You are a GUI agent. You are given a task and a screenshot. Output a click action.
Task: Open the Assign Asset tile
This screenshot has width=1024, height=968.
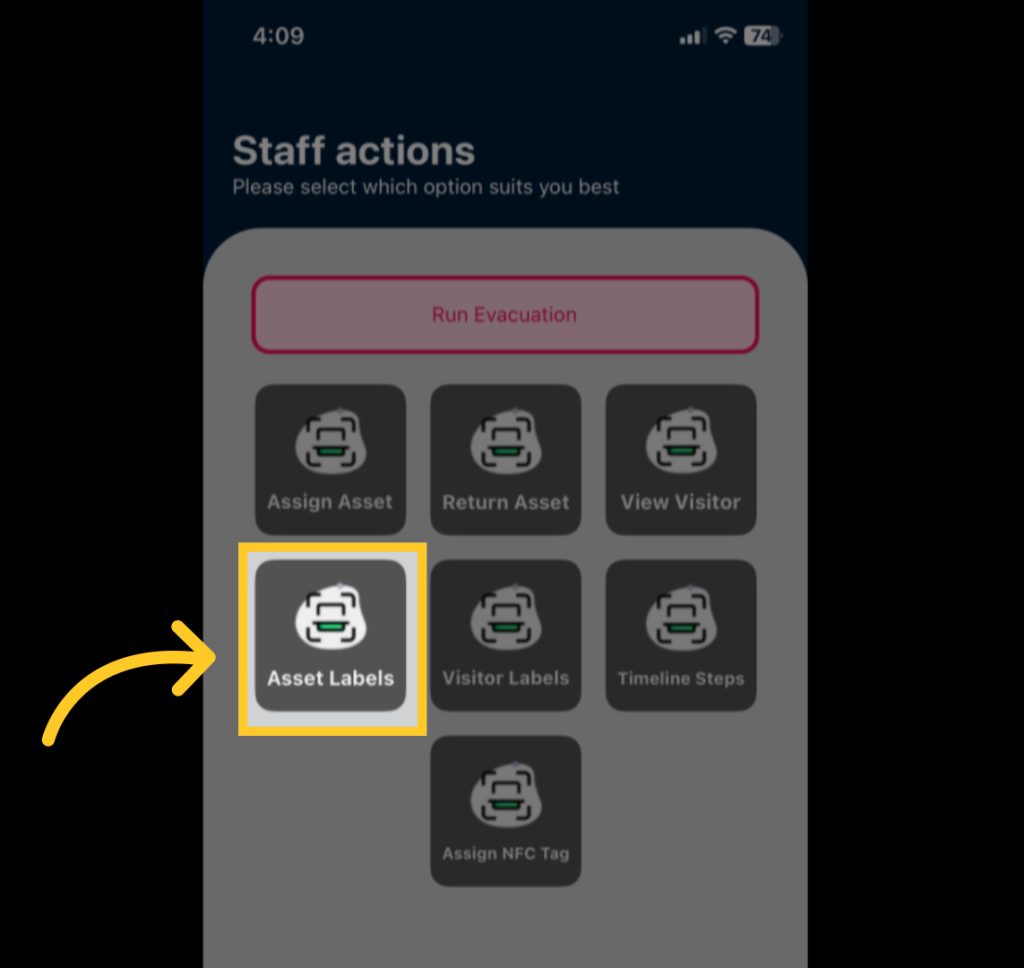click(330, 460)
